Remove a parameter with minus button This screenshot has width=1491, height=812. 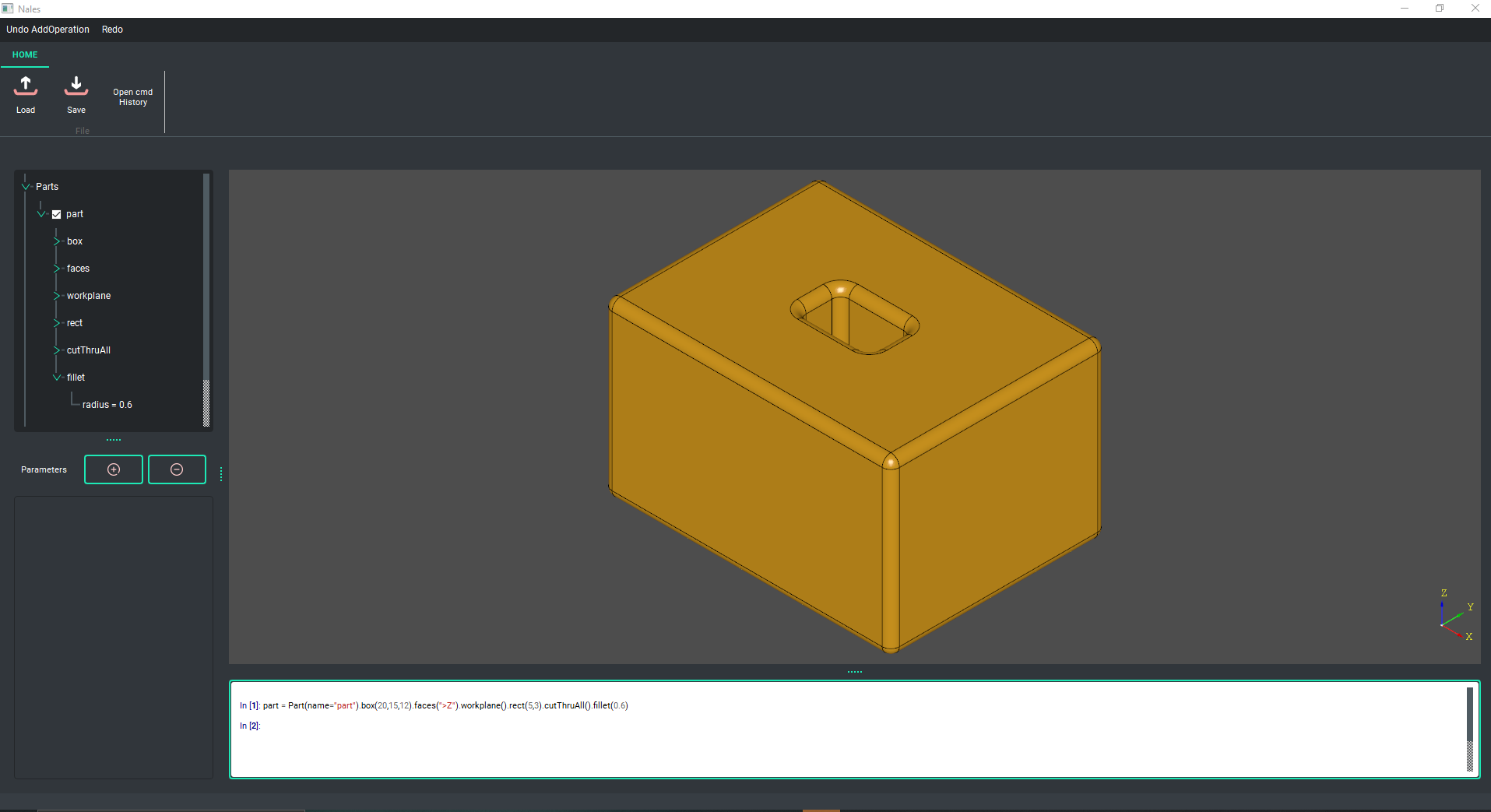tap(177, 469)
